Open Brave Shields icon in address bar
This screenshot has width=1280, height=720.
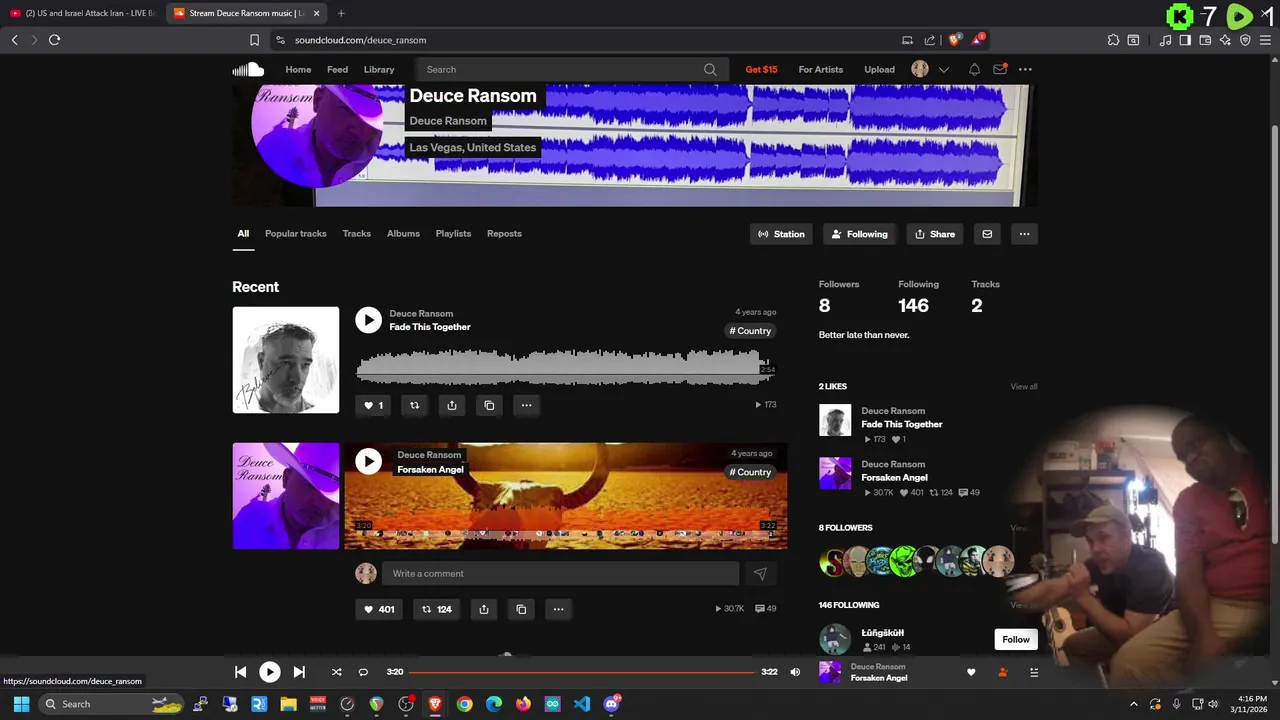(x=955, y=40)
